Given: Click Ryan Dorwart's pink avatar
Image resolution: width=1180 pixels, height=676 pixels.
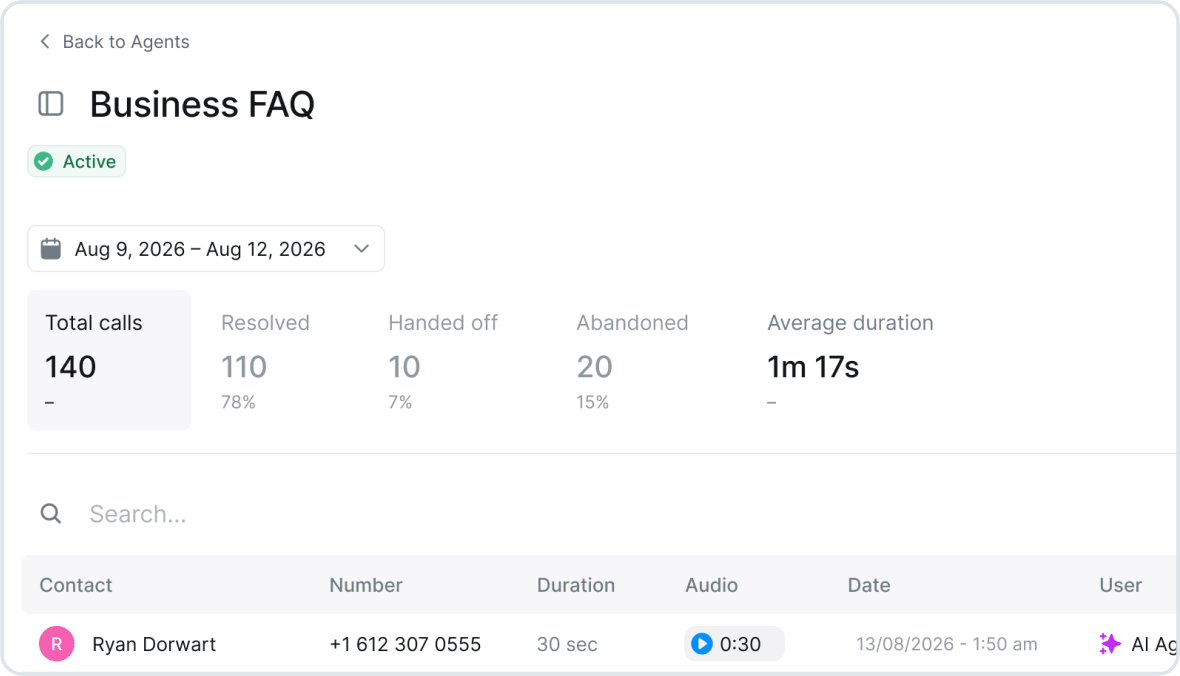Looking at the screenshot, I should [x=56, y=644].
